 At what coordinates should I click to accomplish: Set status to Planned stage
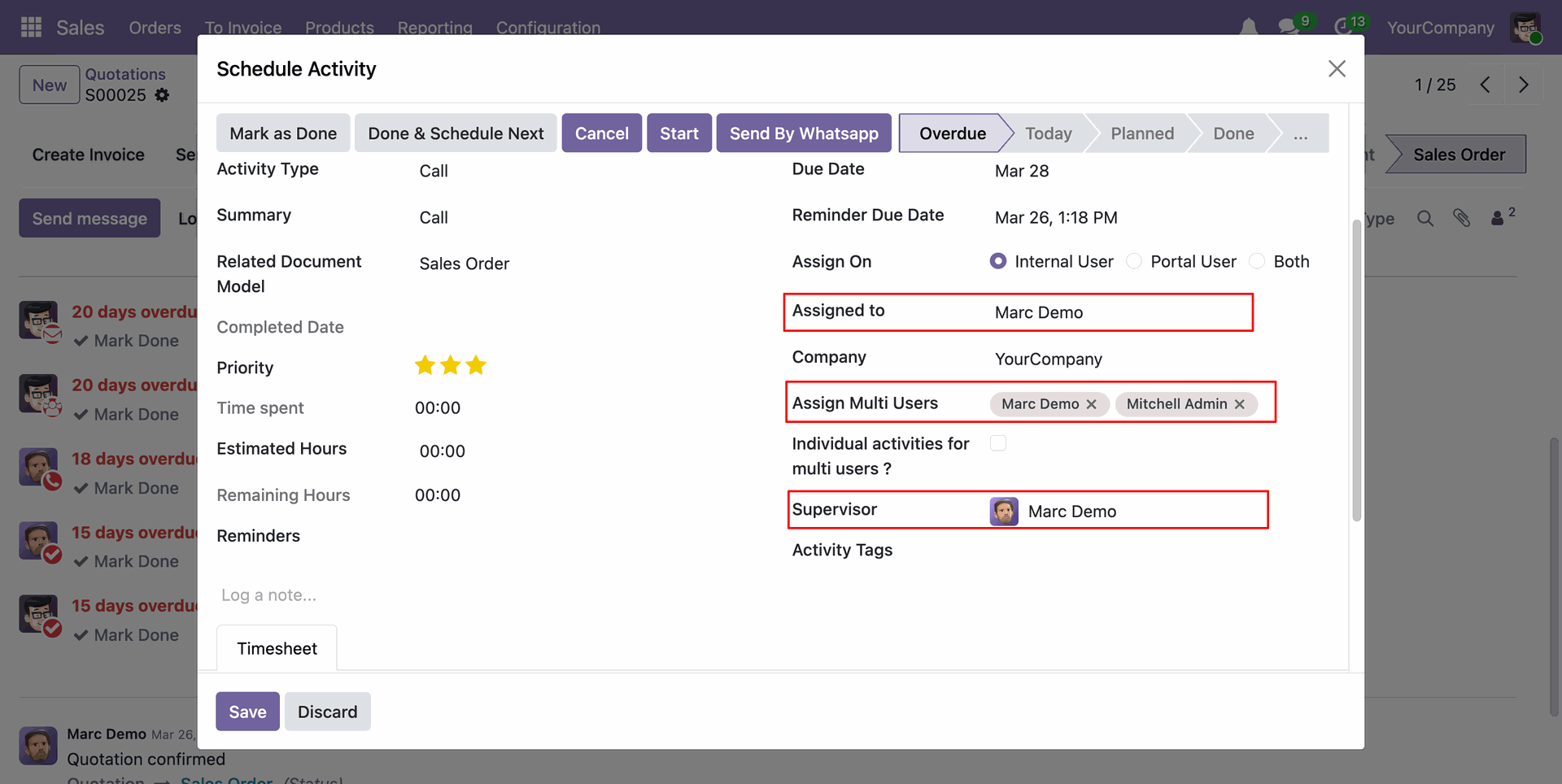pos(1142,133)
